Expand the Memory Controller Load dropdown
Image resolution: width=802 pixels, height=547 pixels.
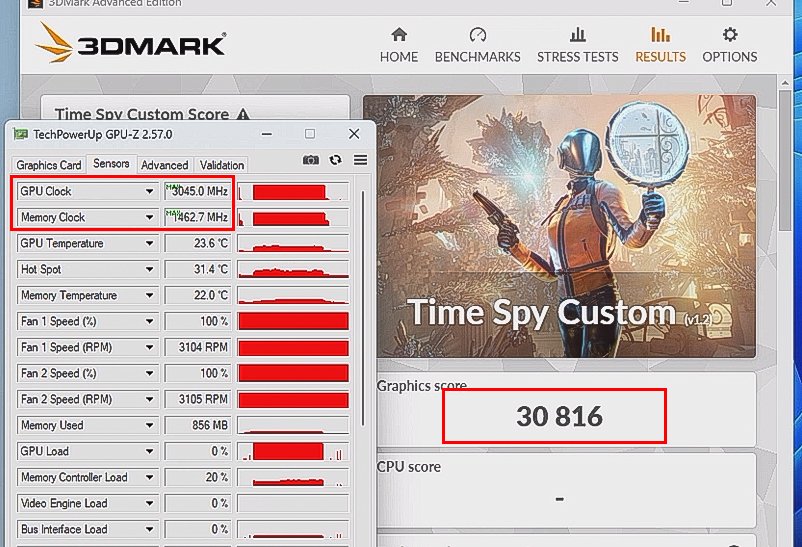coord(149,477)
